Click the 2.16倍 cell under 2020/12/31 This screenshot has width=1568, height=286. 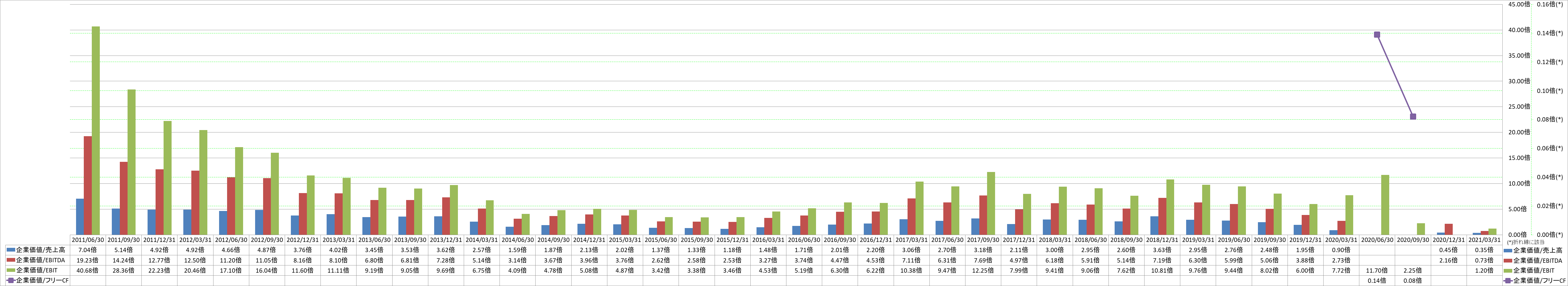(x=1449, y=260)
